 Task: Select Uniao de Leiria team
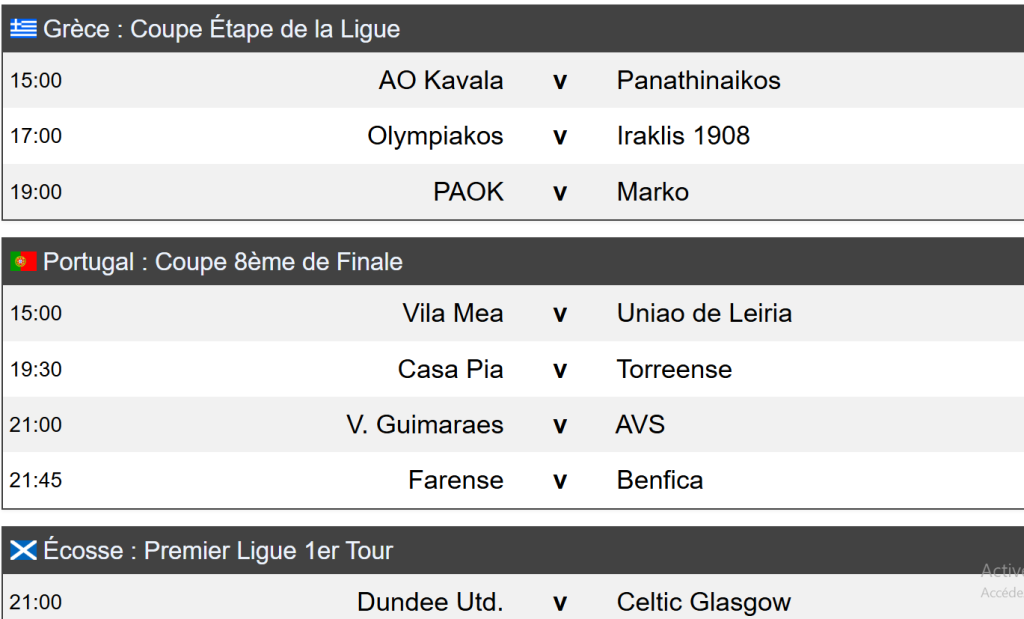click(704, 313)
